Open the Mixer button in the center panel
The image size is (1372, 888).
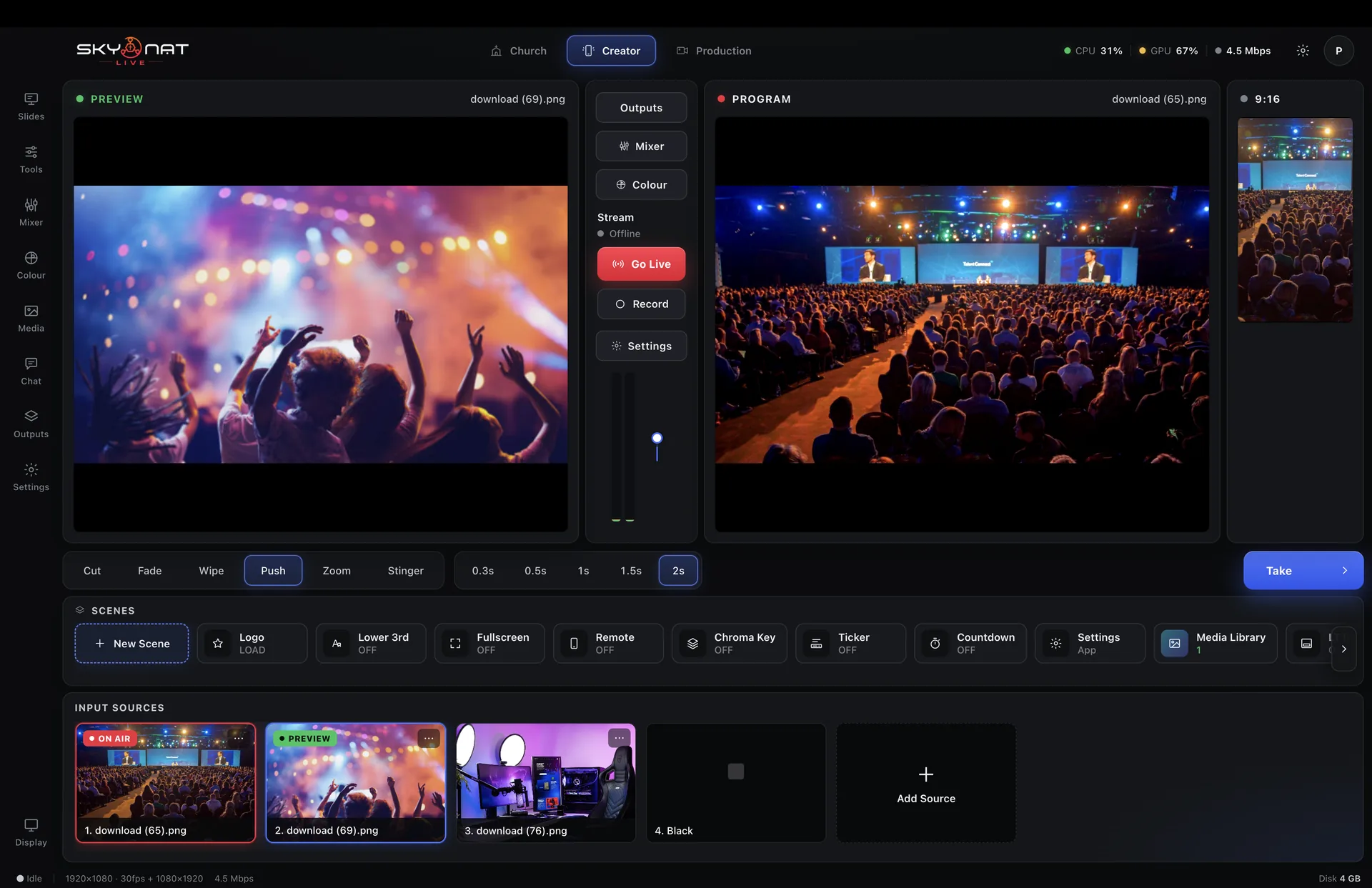click(641, 146)
